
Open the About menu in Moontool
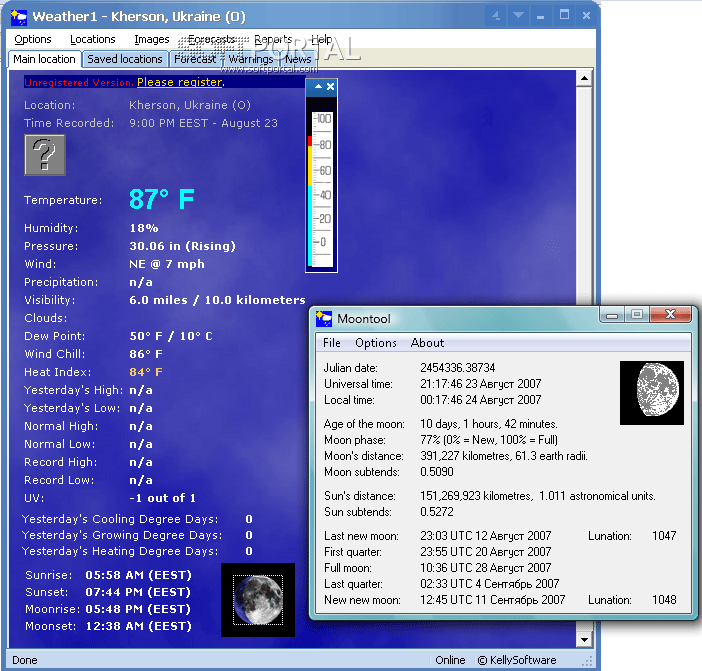pos(428,343)
